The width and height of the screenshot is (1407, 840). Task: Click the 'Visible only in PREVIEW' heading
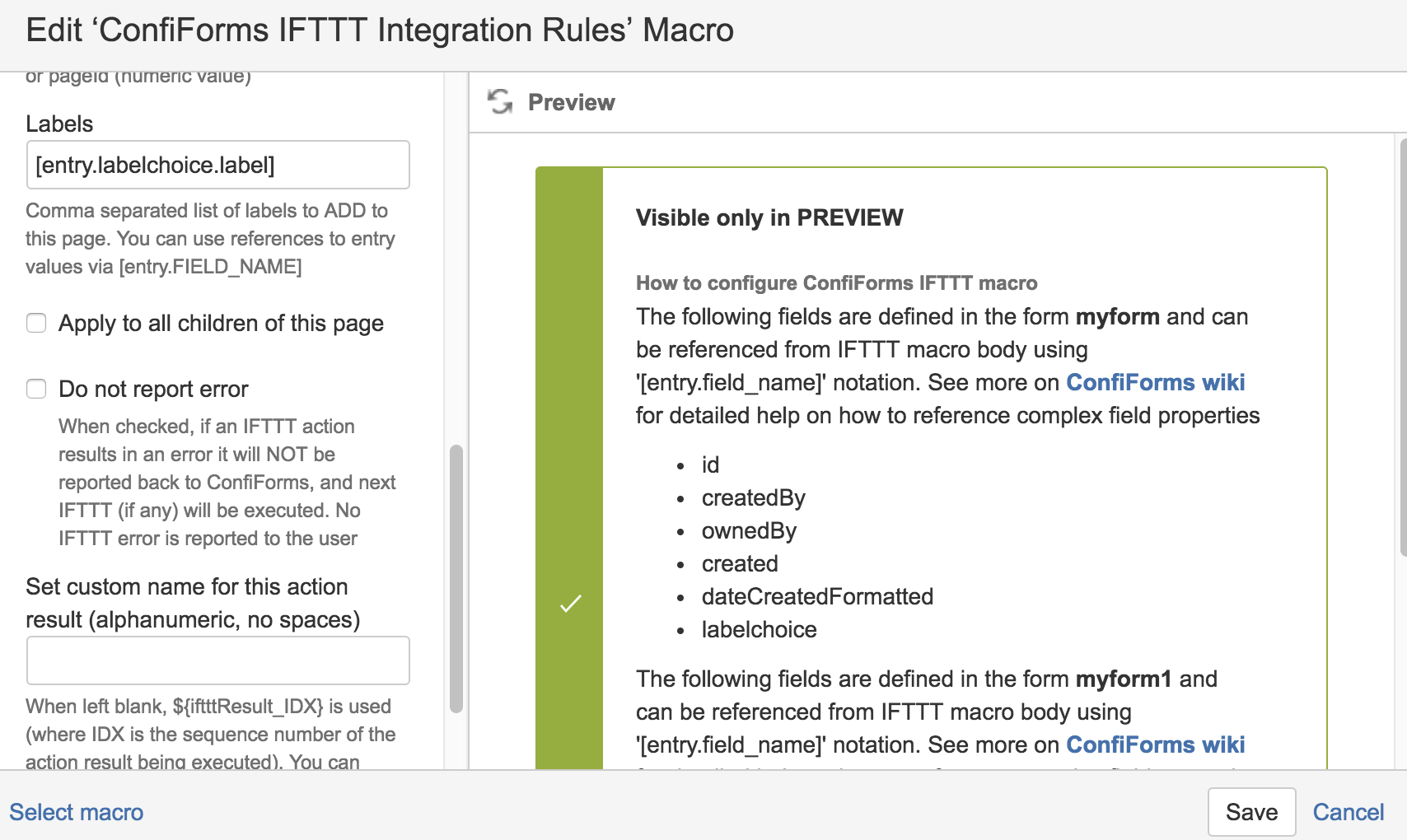click(x=769, y=217)
